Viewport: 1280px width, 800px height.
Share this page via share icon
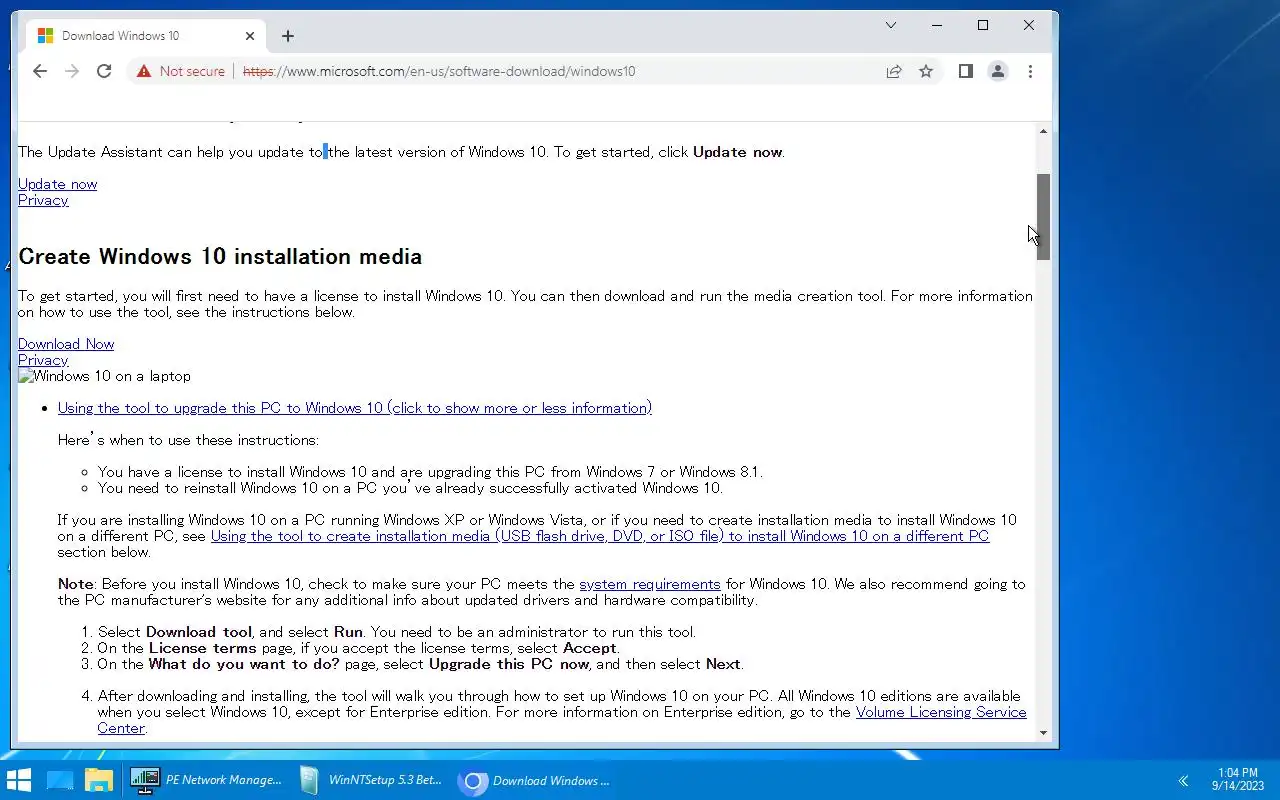[894, 71]
